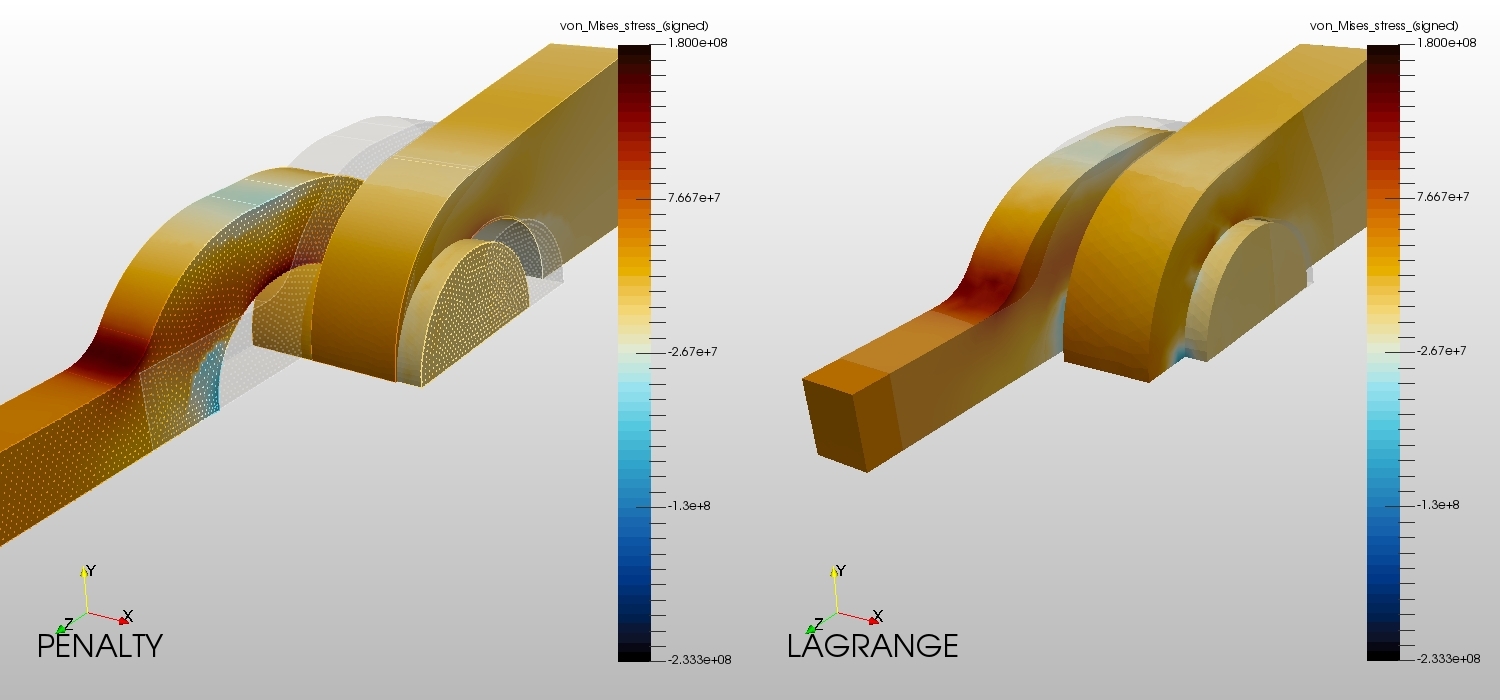This screenshot has height=700, width=1500.
Task: Click the 1.800e+08 value on LAGRANGE legend
Action: 1447,43
